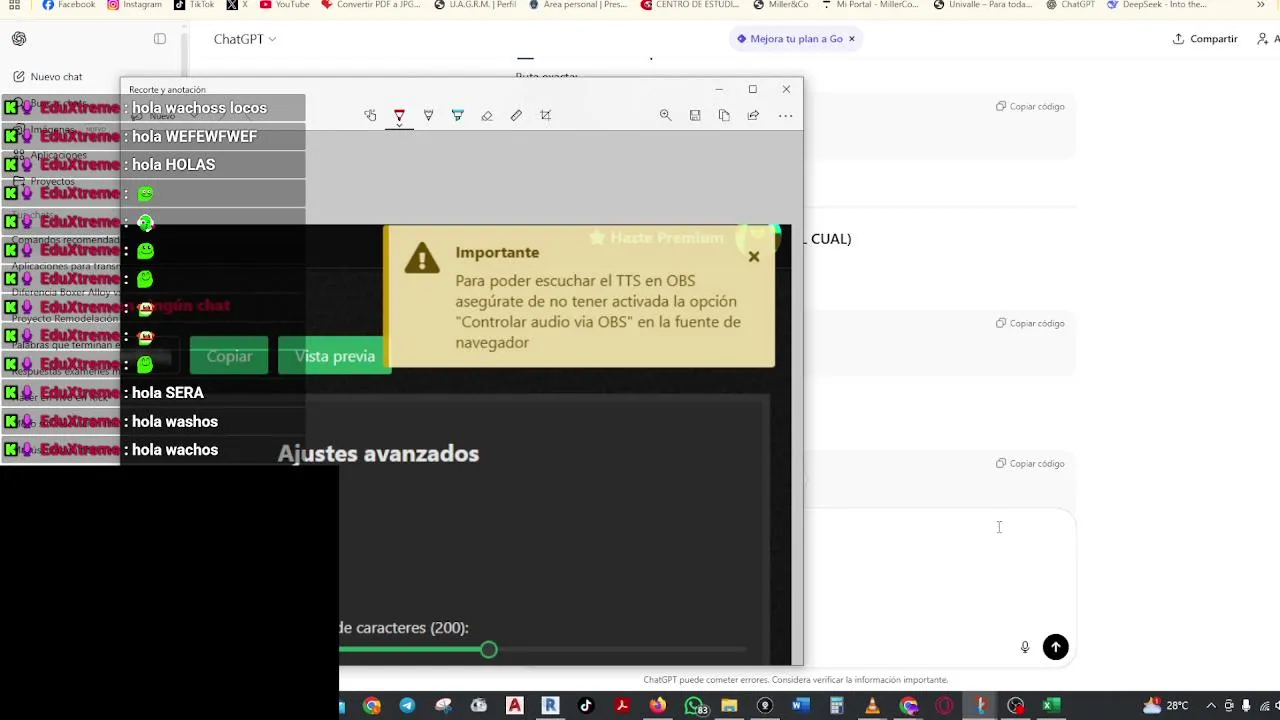
Task: Show hidden system tray icons
Action: pyautogui.click(x=1211, y=706)
